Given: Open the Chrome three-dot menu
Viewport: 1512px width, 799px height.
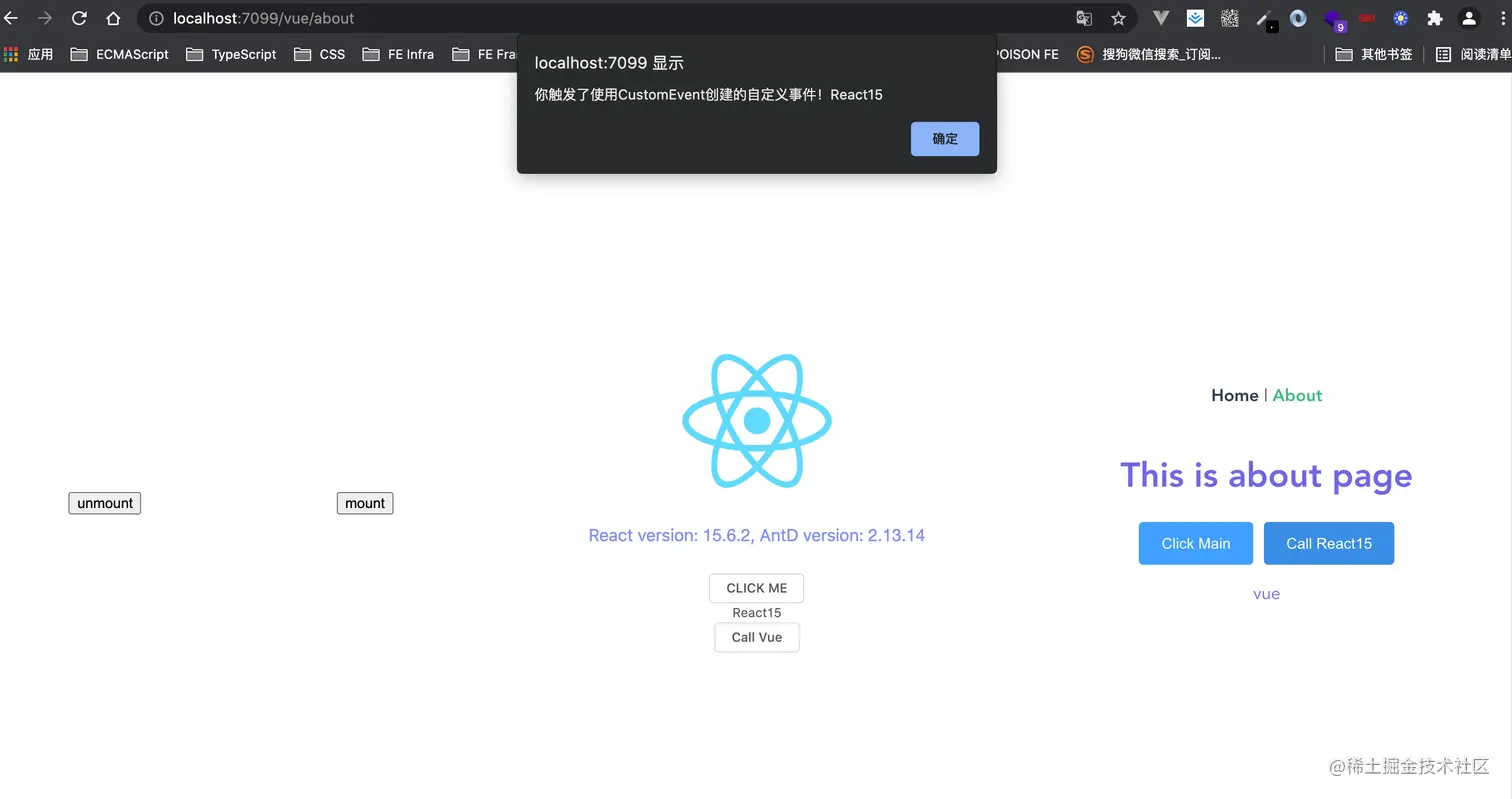Looking at the screenshot, I should coord(1502,18).
